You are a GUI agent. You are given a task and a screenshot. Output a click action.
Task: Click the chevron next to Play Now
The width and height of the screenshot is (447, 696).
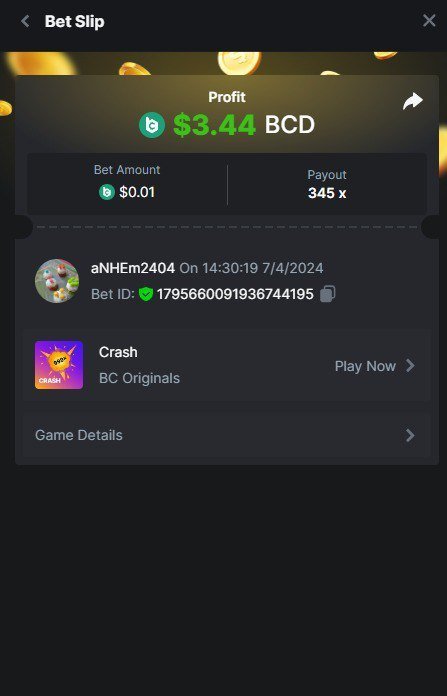tap(410, 366)
